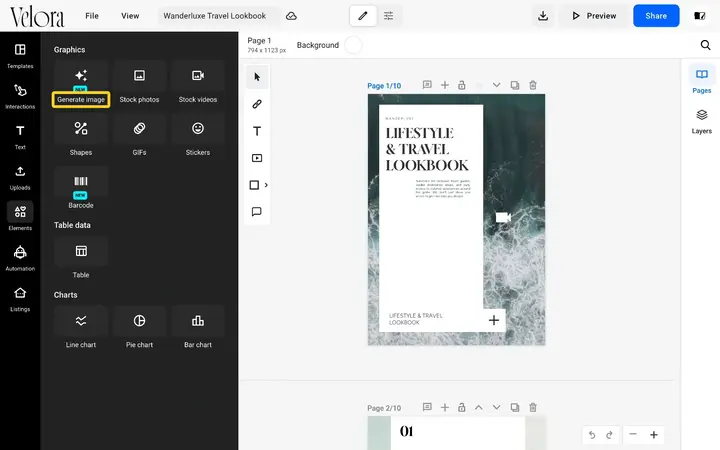Move Page 2/10 down
Viewport: 720px width, 450px height.
(496, 407)
